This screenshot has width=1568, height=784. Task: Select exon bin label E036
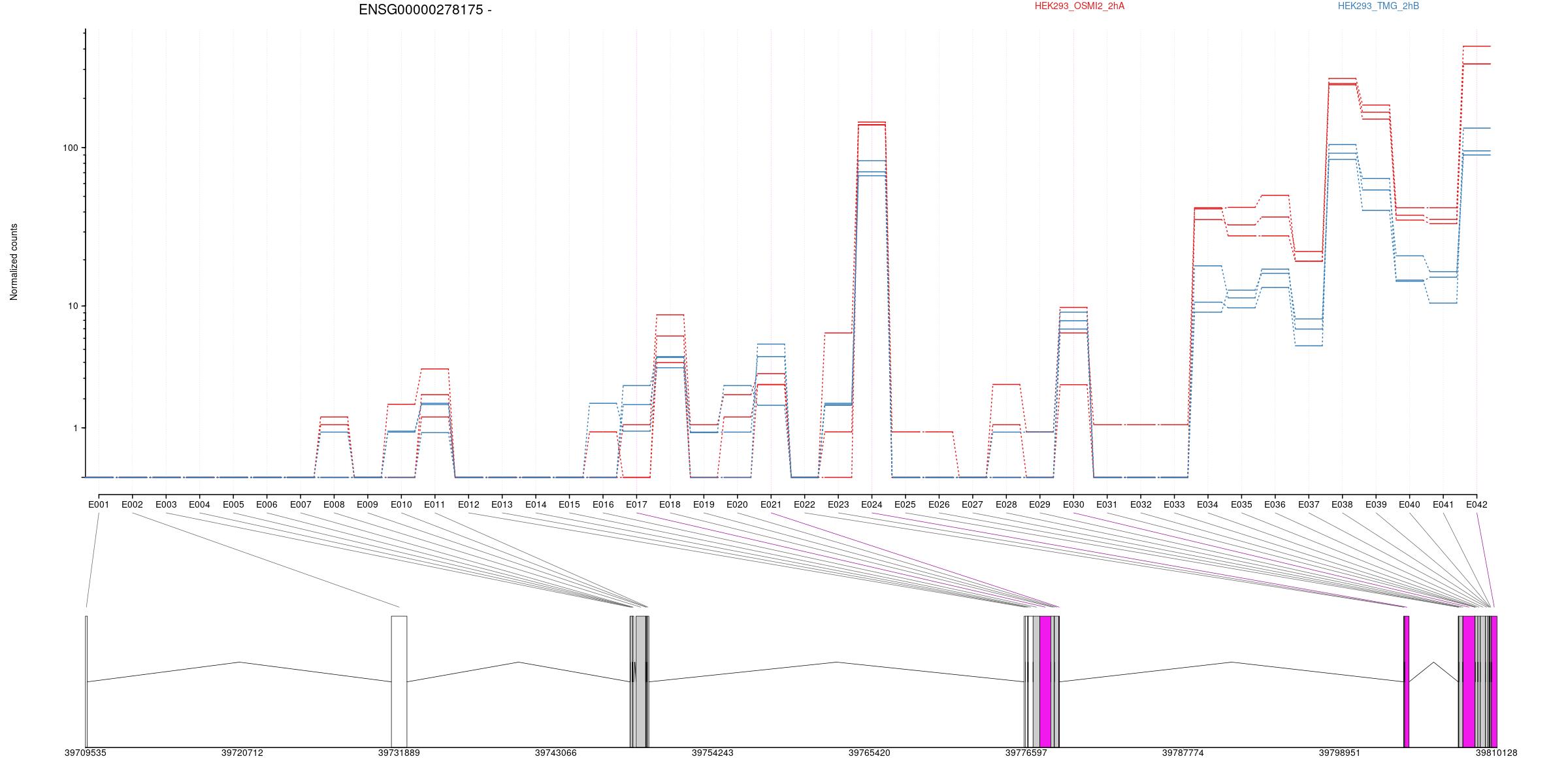[1275, 504]
